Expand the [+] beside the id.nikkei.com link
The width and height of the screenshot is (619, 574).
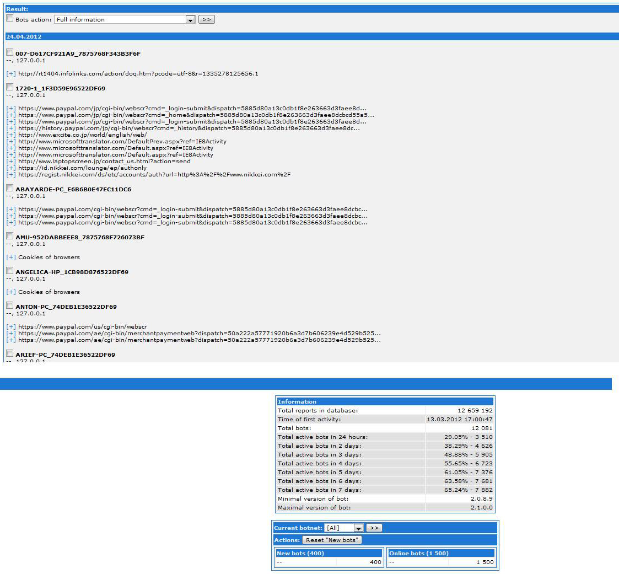tap(9, 165)
